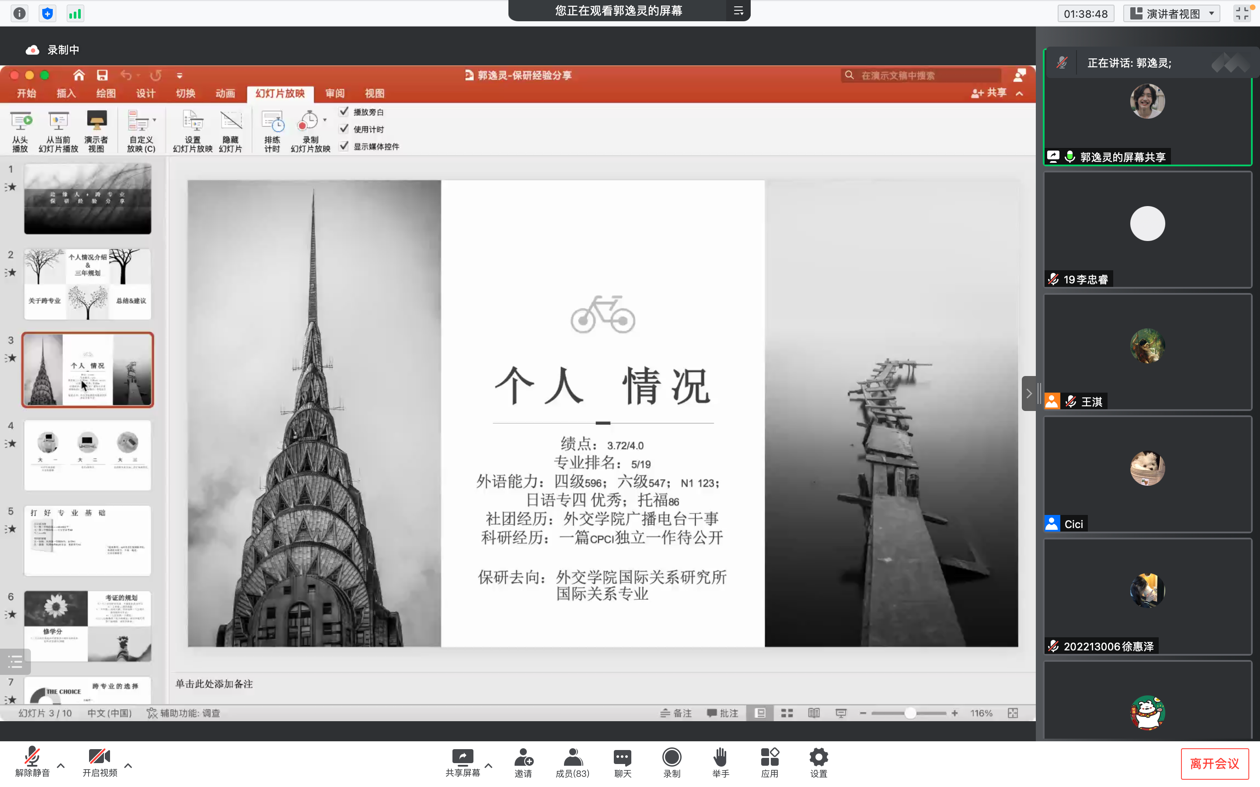Viewport: 1260px width, 787px height.
Task: Open meeting 设置 gear icon
Action: click(x=818, y=762)
